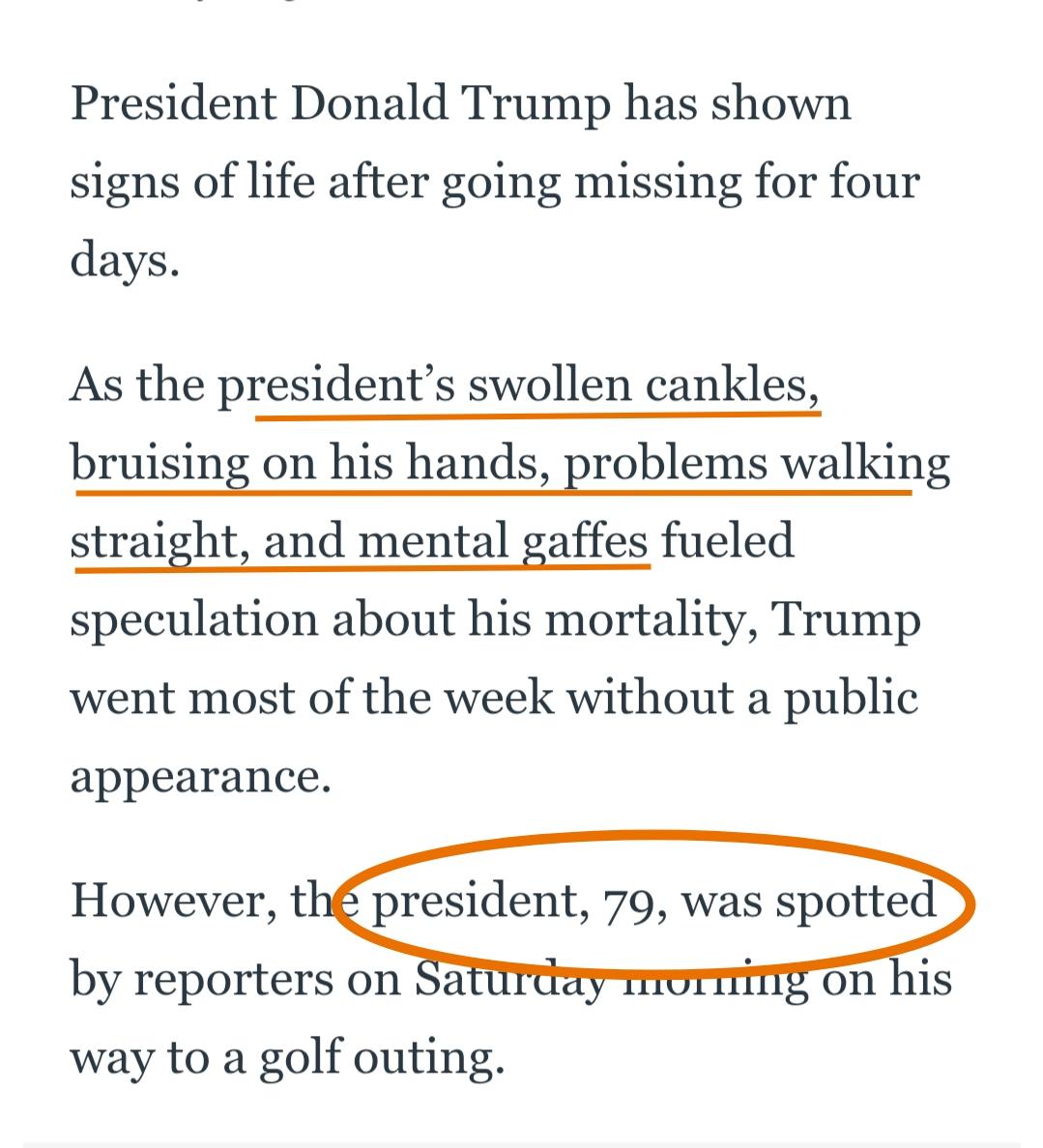Click the word "president, " inside the orange circle
The image size is (1043, 1148).
point(479,901)
